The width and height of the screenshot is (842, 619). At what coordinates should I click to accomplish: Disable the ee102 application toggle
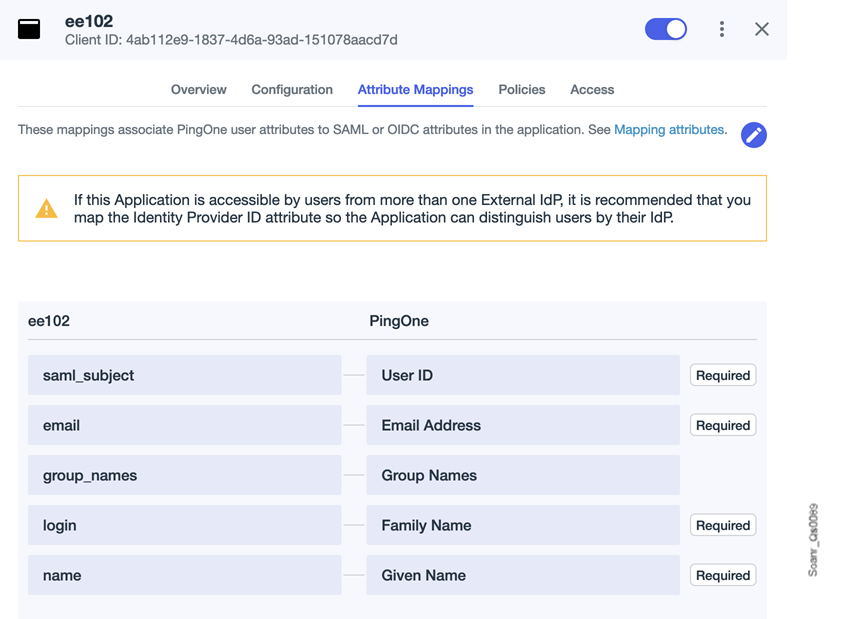pos(666,29)
